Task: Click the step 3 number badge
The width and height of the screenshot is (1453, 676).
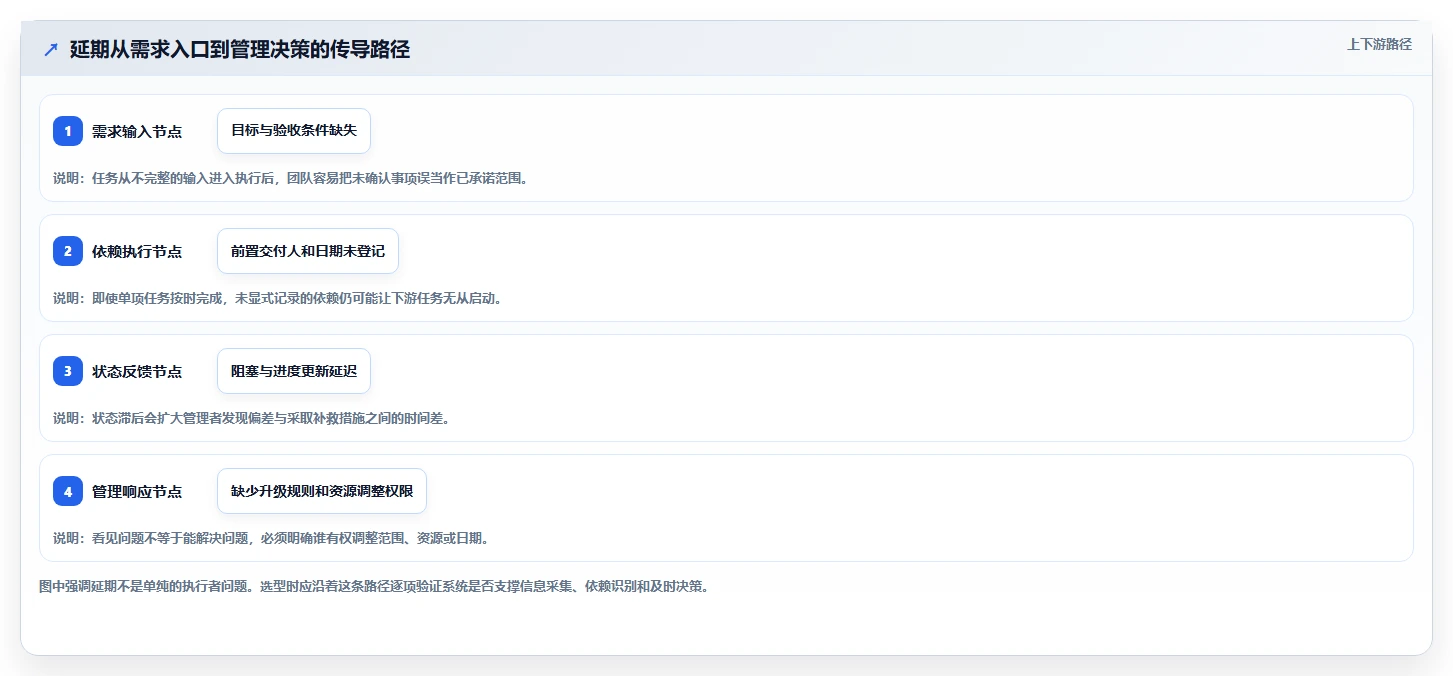Action: tap(68, 371)
